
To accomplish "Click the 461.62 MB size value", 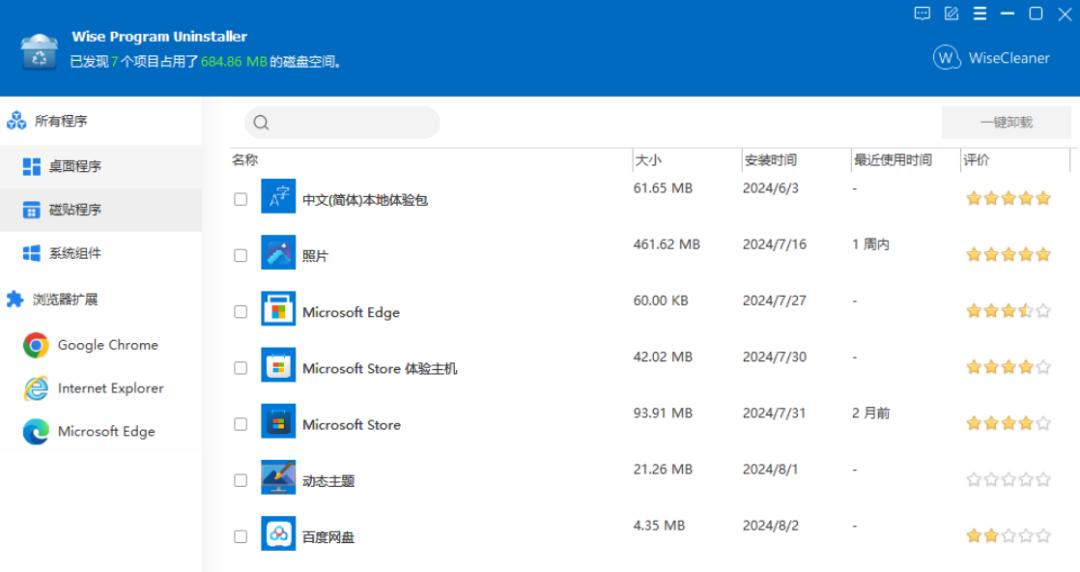I will point(667,245).
